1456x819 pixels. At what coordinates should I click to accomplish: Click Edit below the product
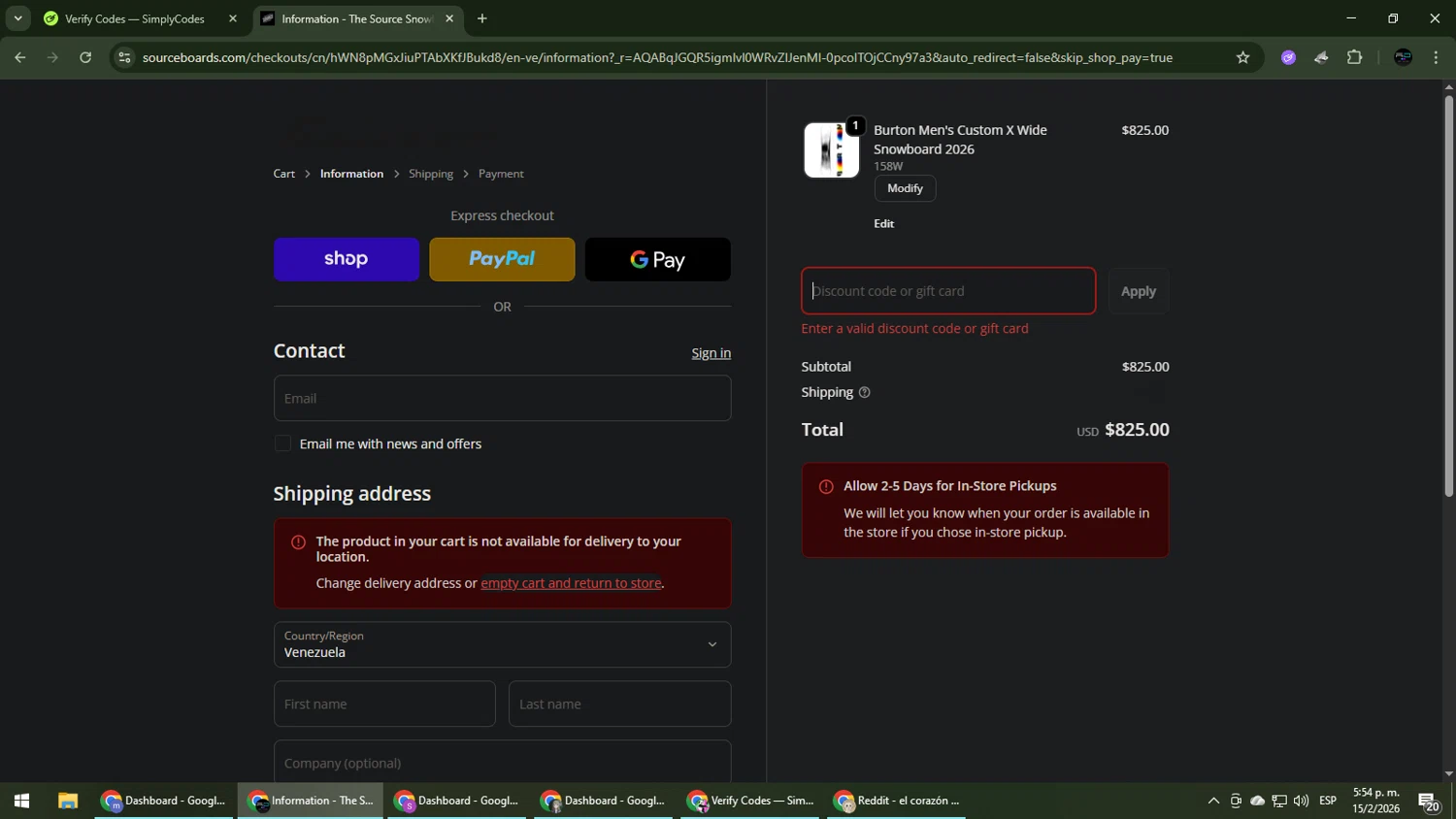pyautogui.click(x=883, y=223)
